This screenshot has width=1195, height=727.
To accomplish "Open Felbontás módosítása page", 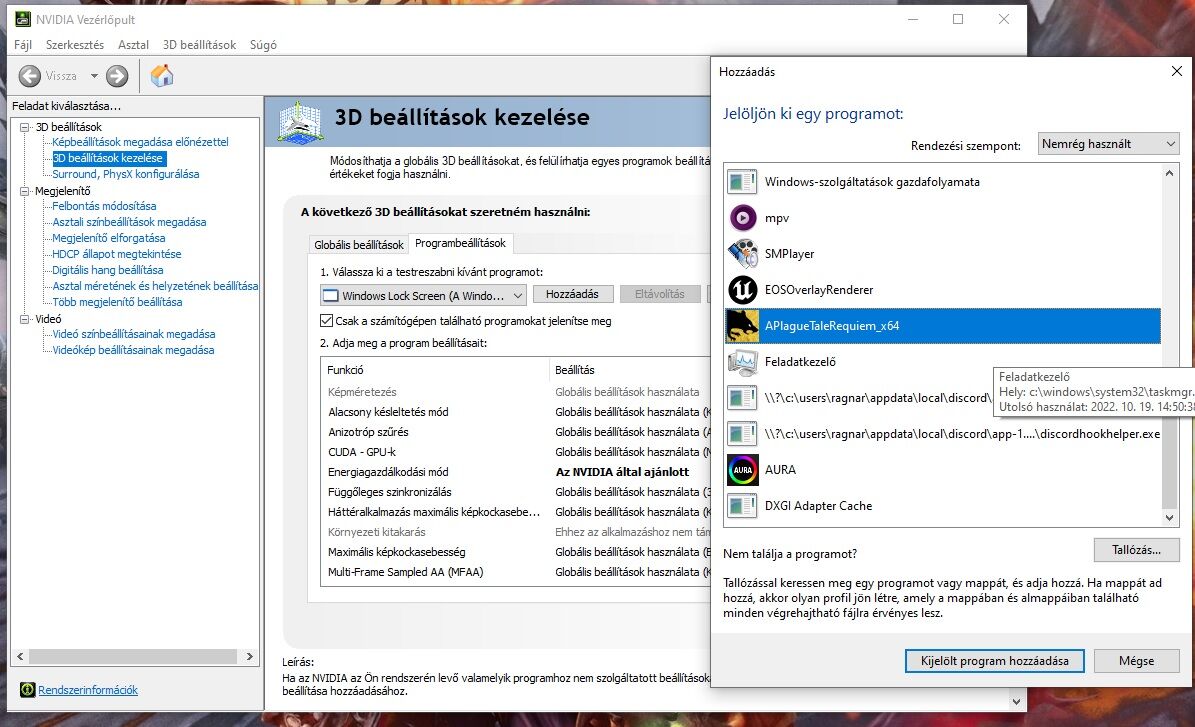I will point(104,206).
